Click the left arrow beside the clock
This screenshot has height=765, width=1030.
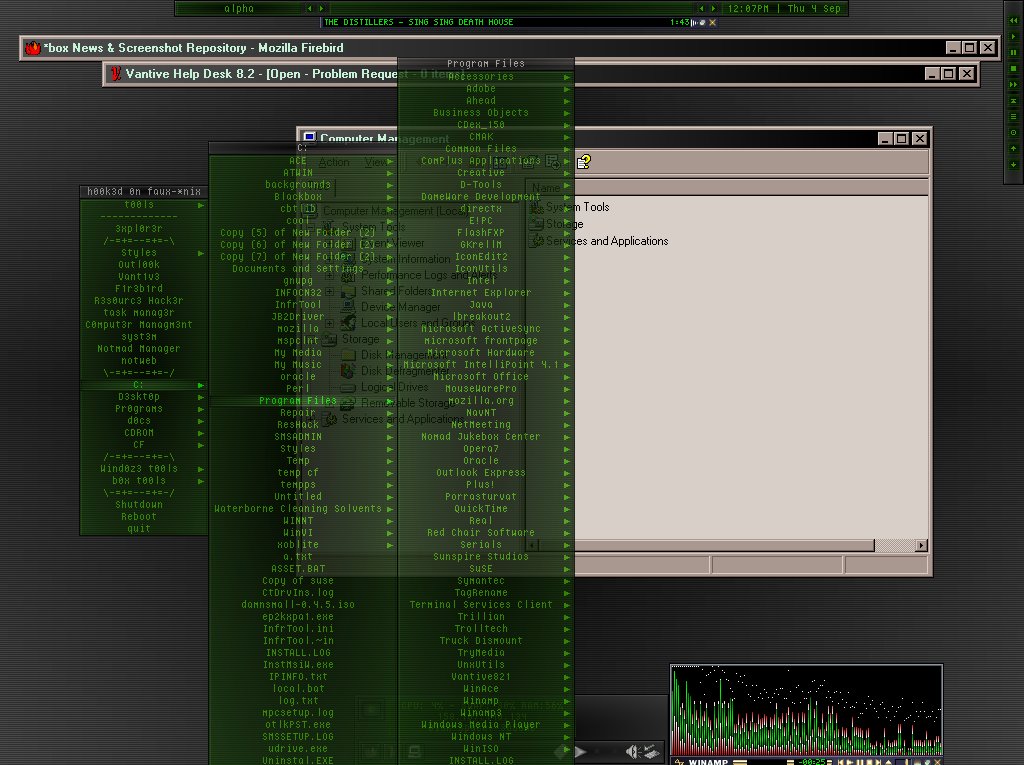click(x=702, y=9)
